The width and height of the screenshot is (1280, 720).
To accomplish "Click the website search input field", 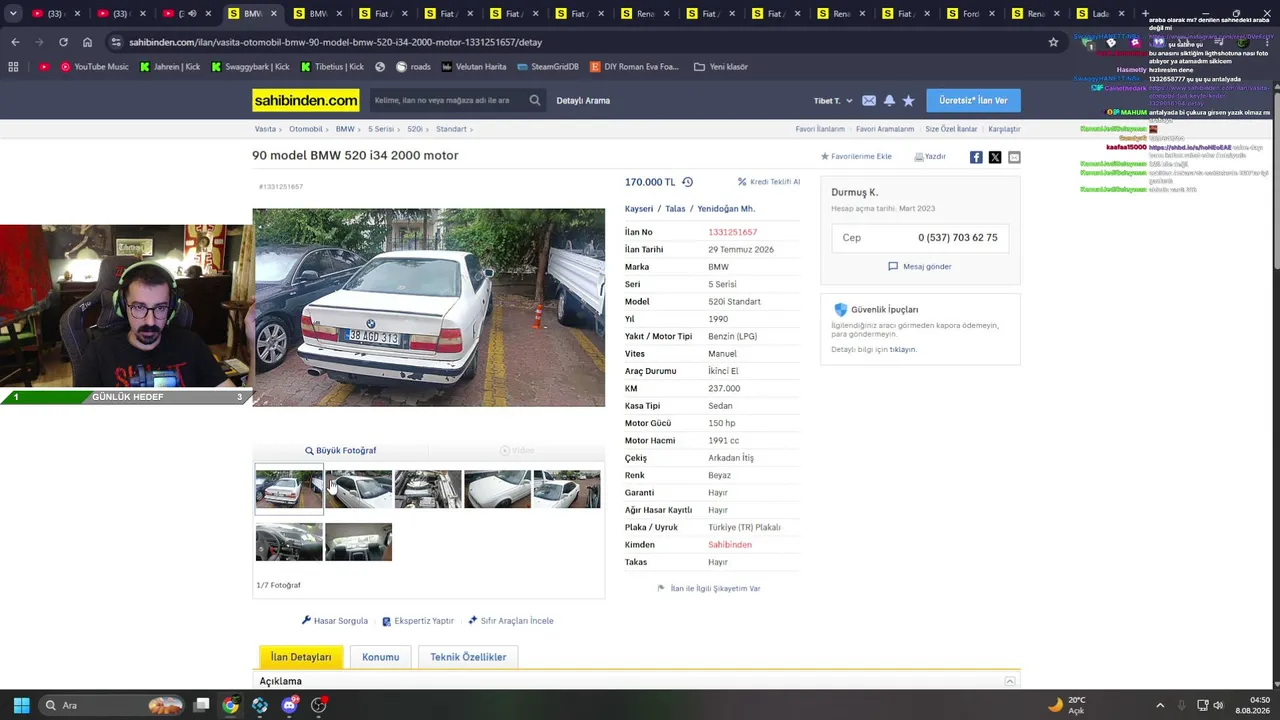I will pyautogui.click(x=446, y=100).
